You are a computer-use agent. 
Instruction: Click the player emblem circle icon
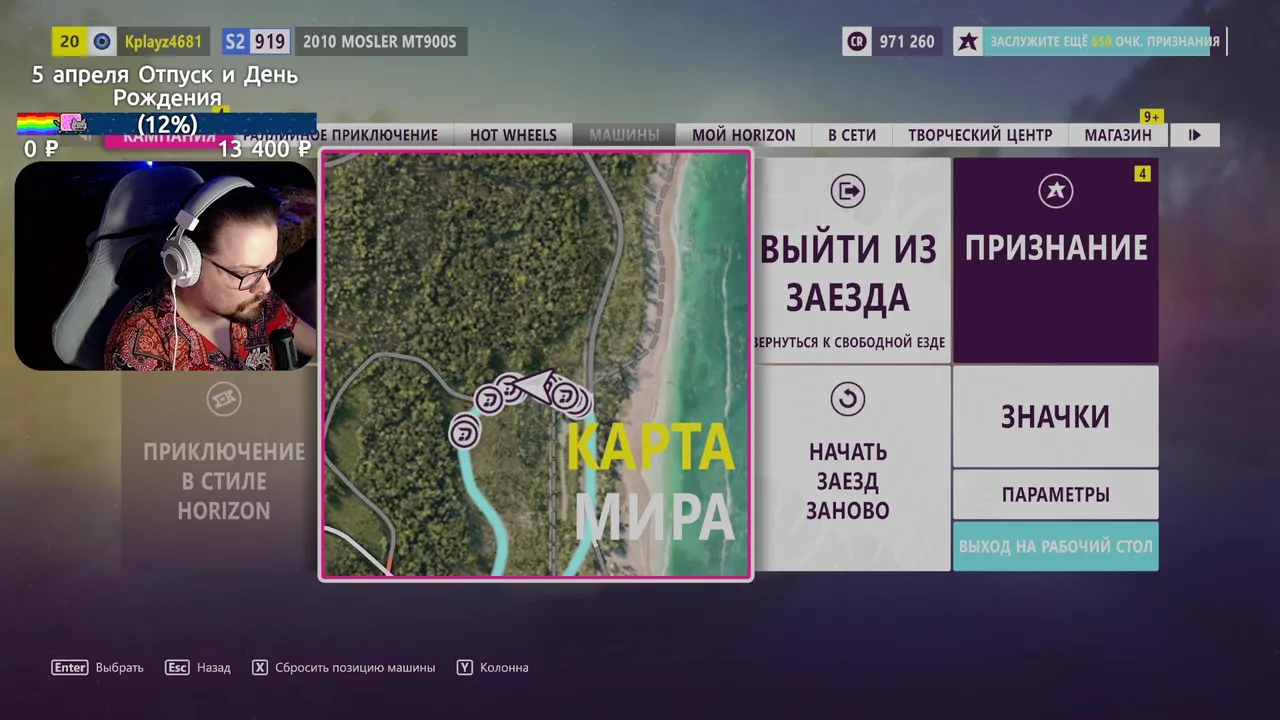click(x=102, y=42)
